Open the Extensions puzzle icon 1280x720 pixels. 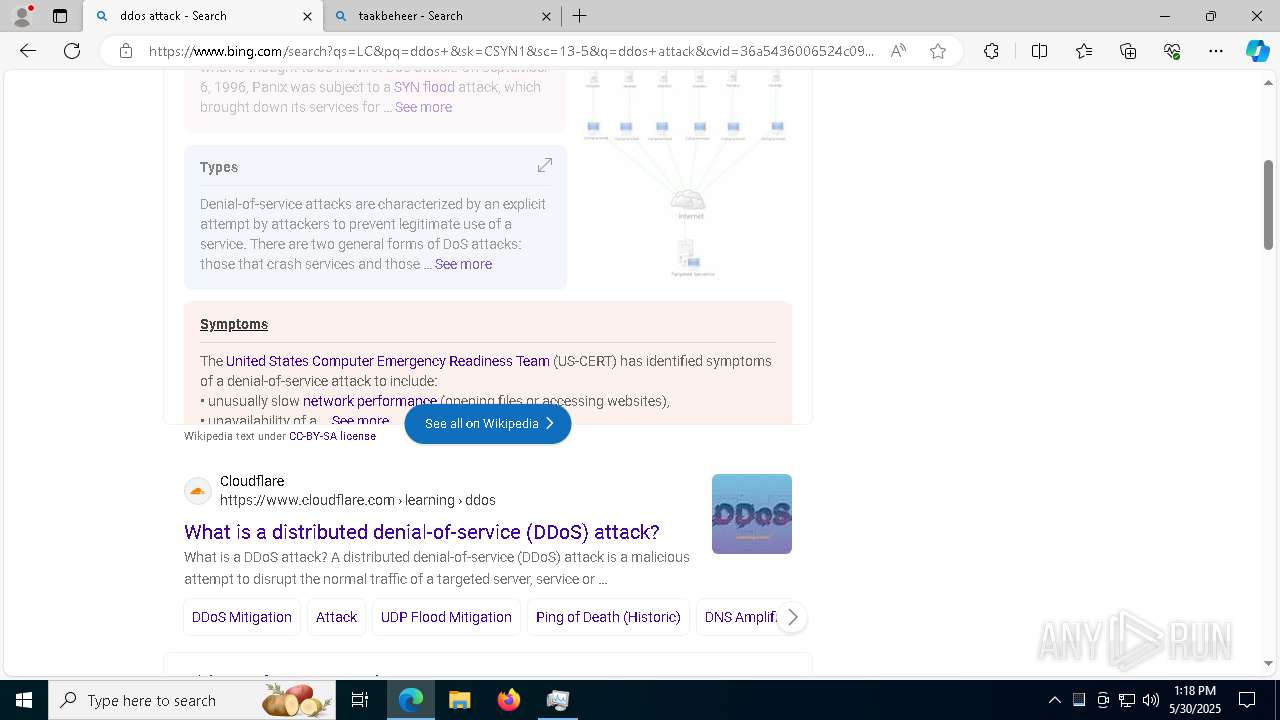tap(991, 51)
